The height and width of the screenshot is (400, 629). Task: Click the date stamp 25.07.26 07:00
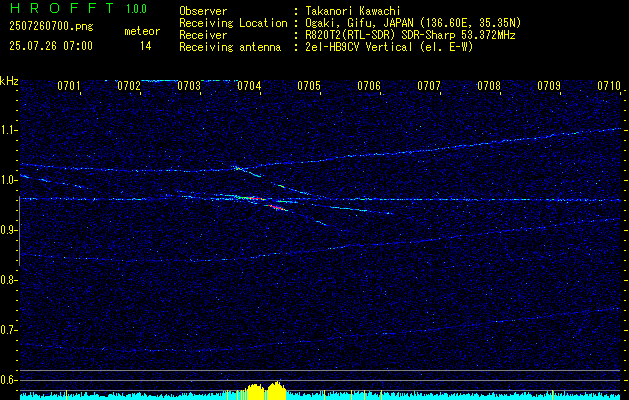point(51,46)
